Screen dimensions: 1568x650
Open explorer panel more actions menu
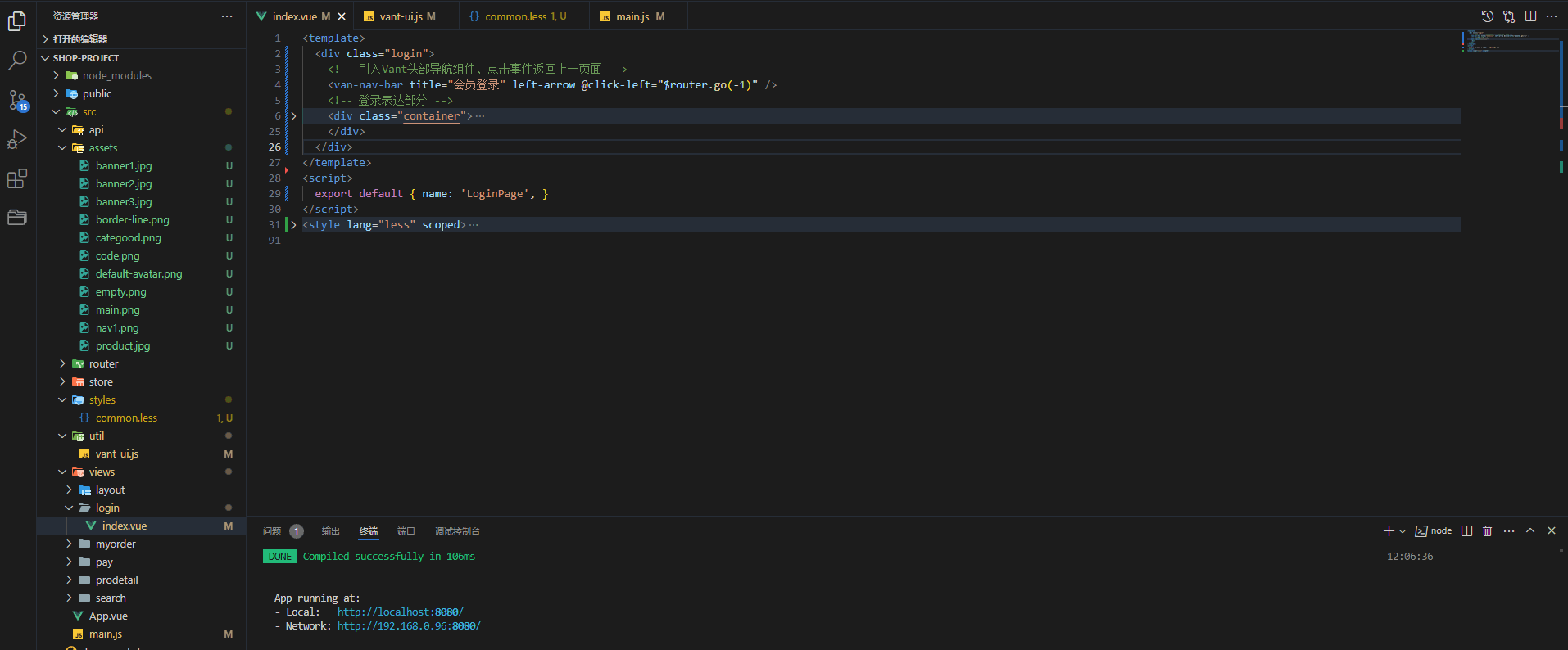227,16
